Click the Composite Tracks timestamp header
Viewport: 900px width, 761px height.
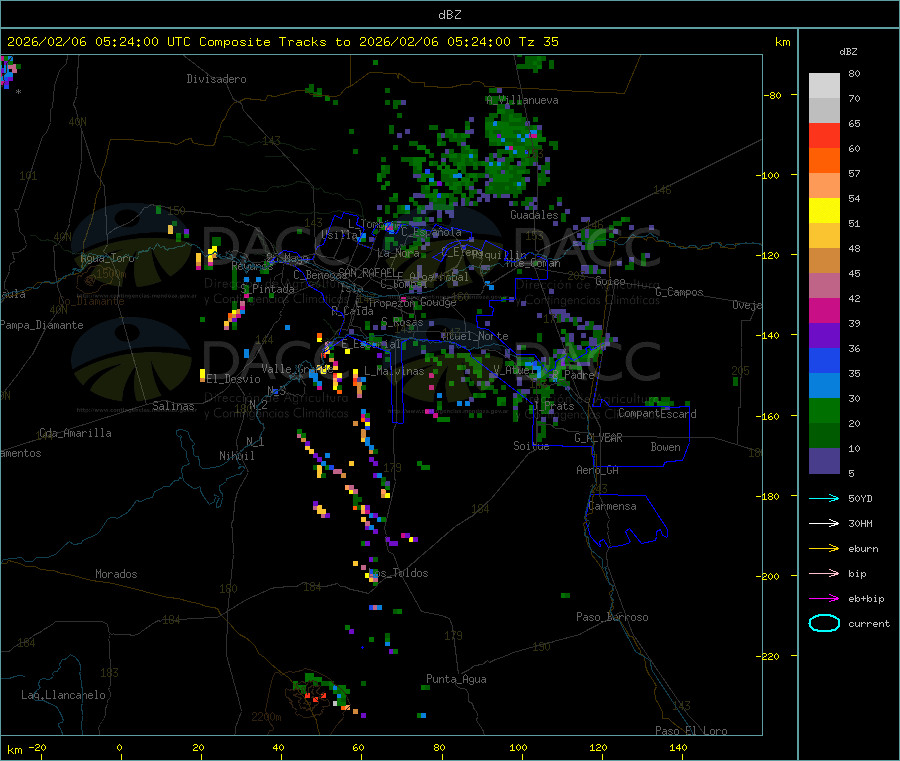tap(283, 42)
